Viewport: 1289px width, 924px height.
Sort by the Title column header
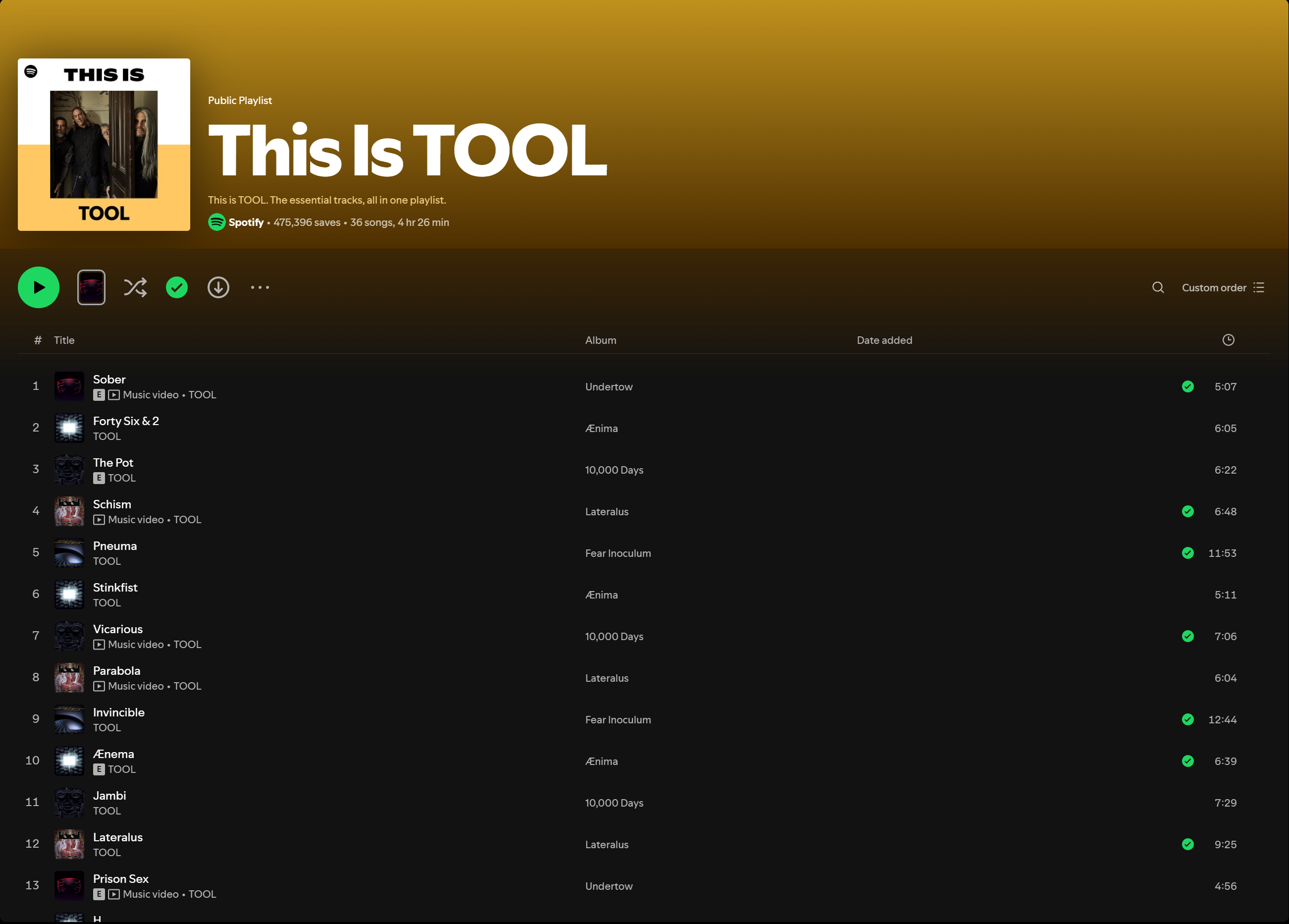pyautogui.click(x=64, y=340)
